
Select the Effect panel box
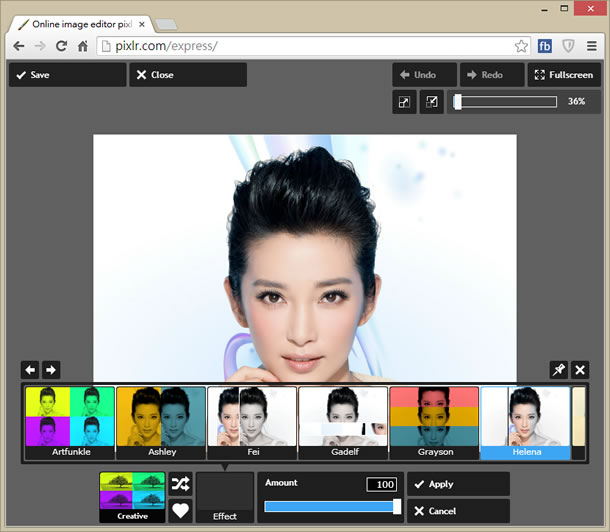(225, 497)
